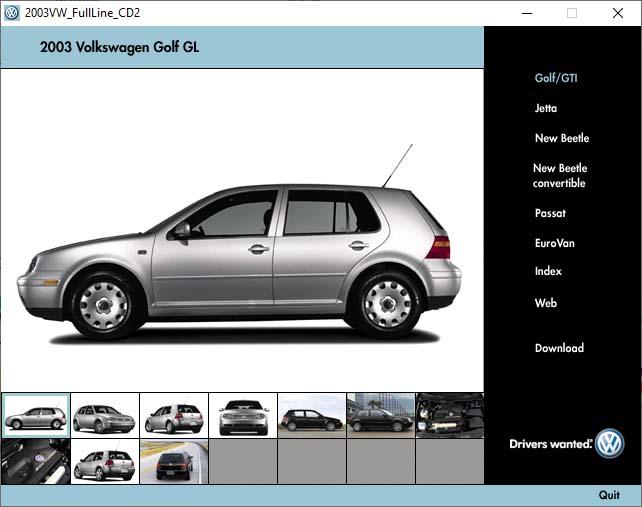642x507 pixels.
Task: Select the black Golf on road thumbnail
Action: [x=174, y=462]
